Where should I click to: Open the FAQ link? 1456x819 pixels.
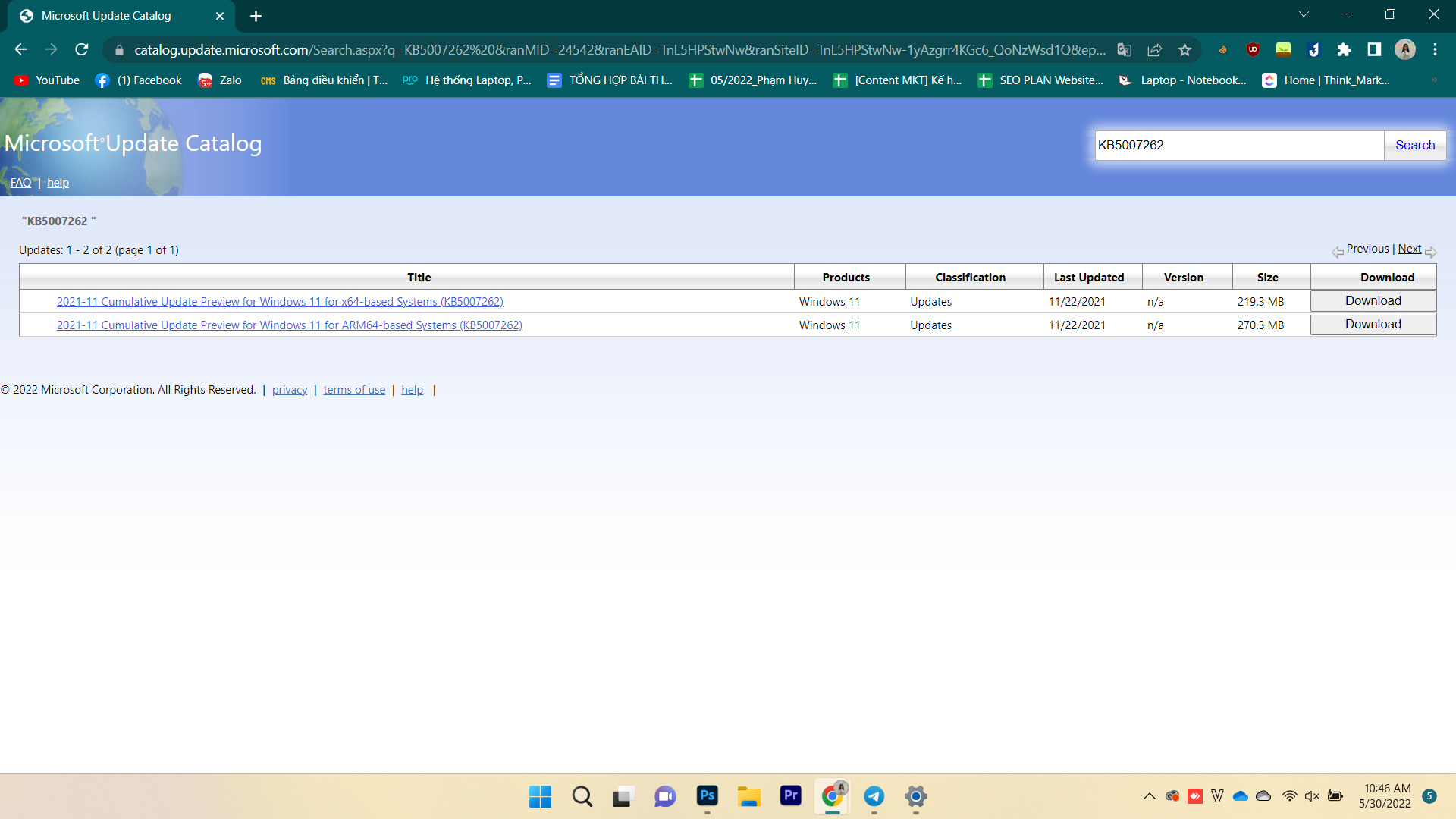pyautogui.click(x=21, y=183)
